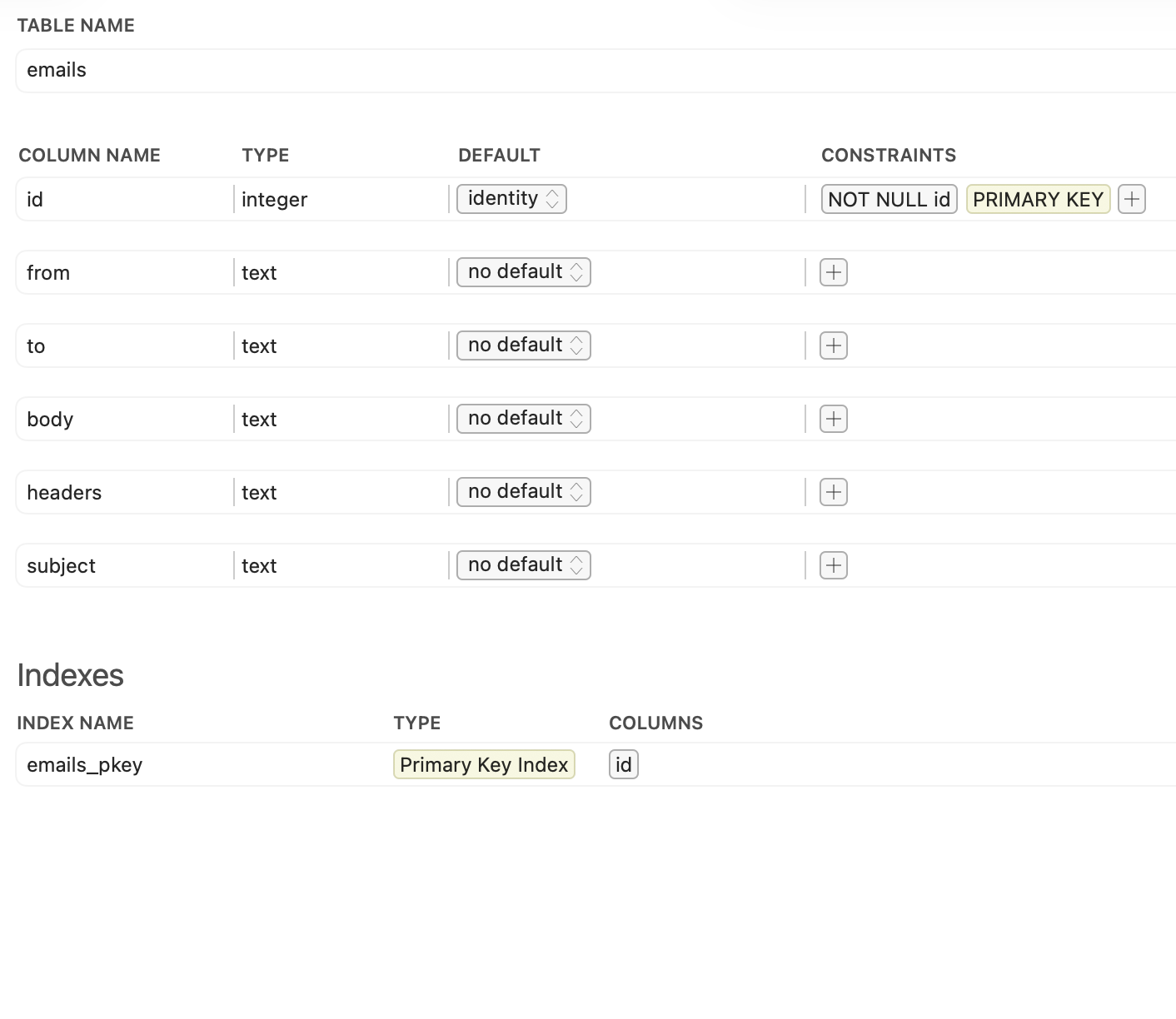The height and width of the screenshot is (1019, 1176).
Task: Click the NOT NULL id constraint badge
Action: coord(889,199)
